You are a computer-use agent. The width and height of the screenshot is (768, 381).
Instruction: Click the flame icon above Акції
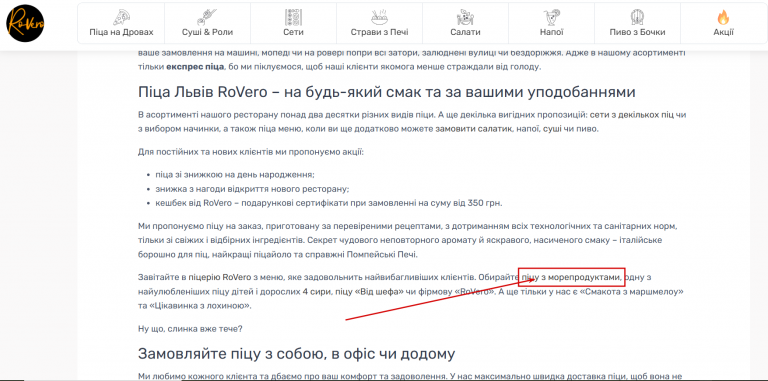point(723,18)
